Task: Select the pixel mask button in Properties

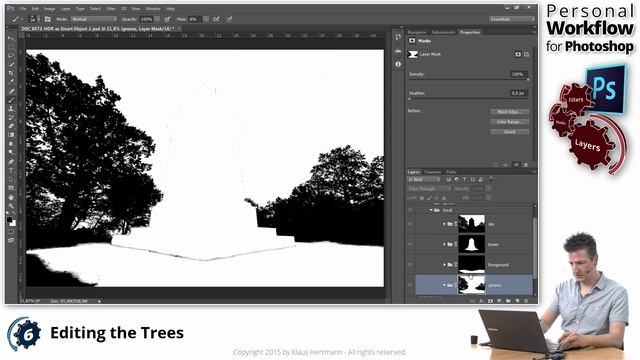Action: point(518,54)
